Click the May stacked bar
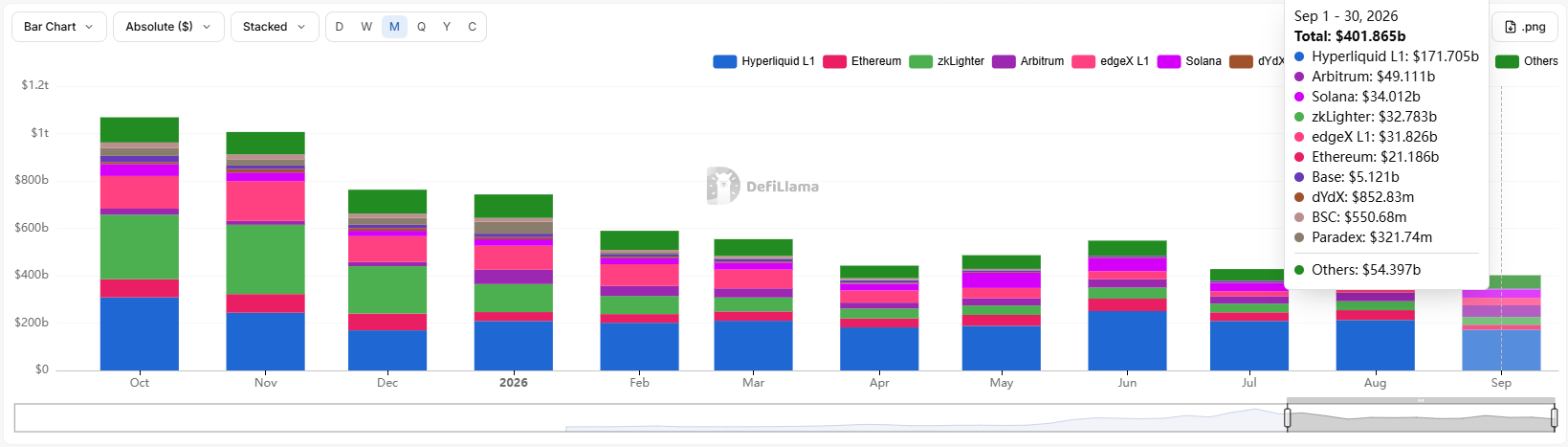The width and height of the screenshot is (1568, 447). coord(1002,313)
